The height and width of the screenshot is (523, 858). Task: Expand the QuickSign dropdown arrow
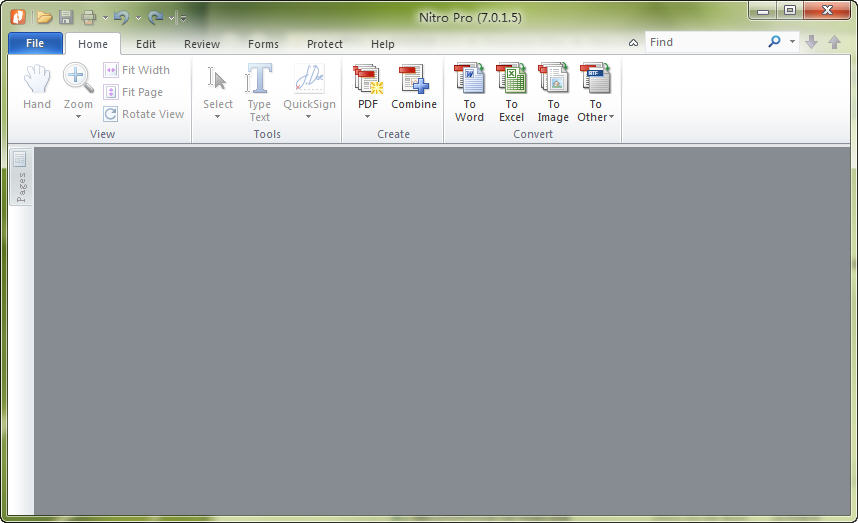309,117
